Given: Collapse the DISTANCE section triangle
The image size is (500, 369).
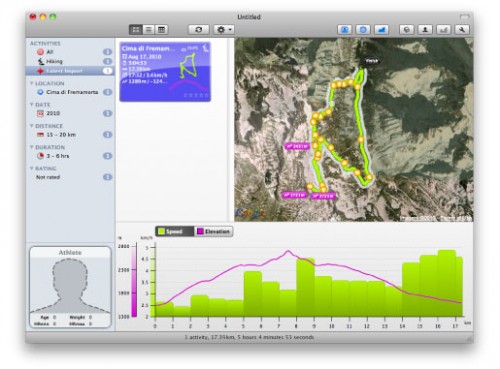Looking at the screenshot, I should pos(32,126).
